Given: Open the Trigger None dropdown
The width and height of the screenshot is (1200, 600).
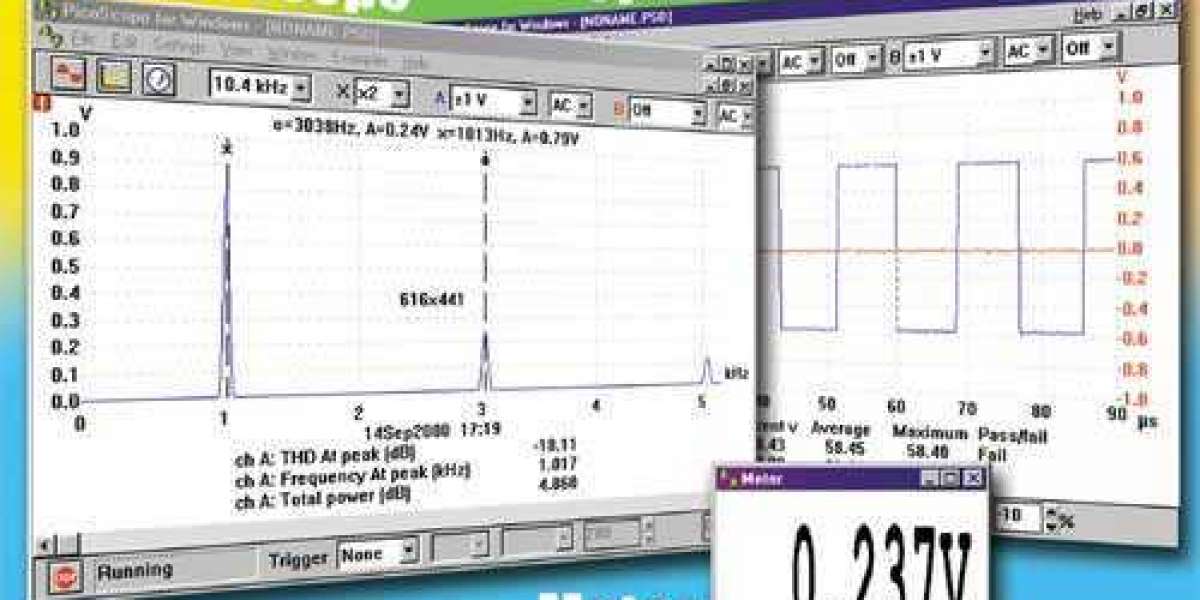Looking at the screenshot, I should pos(408,551).
